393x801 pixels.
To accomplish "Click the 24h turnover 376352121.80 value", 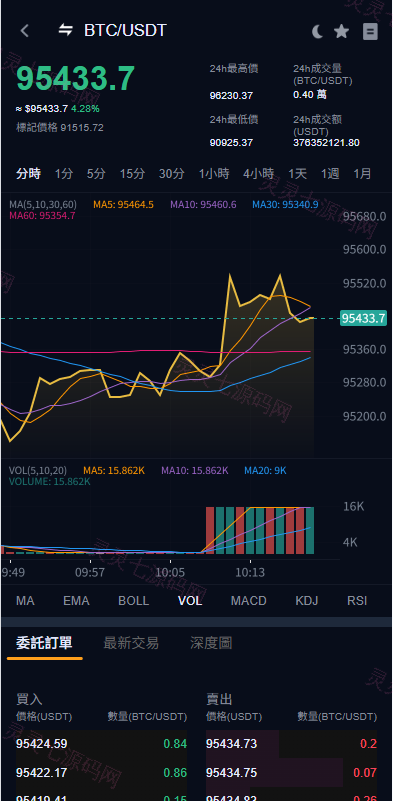I will pos(326,143).
